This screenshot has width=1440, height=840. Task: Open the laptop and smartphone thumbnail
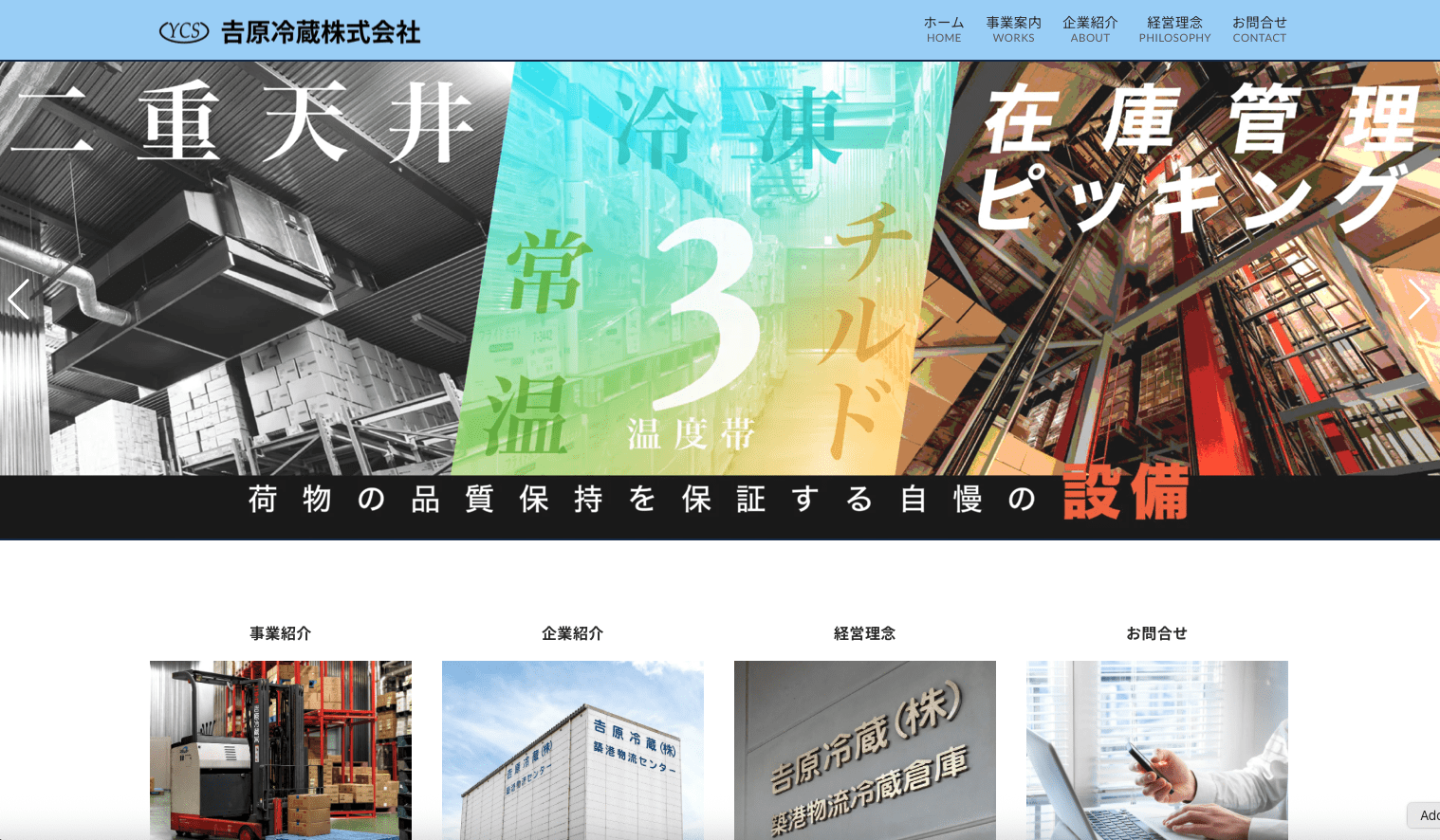tap(1157, 749)
